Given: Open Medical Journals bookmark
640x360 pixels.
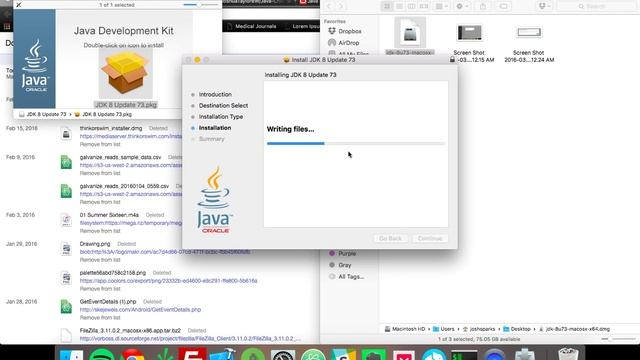Looking at the screenshot, I should (251, 26).
